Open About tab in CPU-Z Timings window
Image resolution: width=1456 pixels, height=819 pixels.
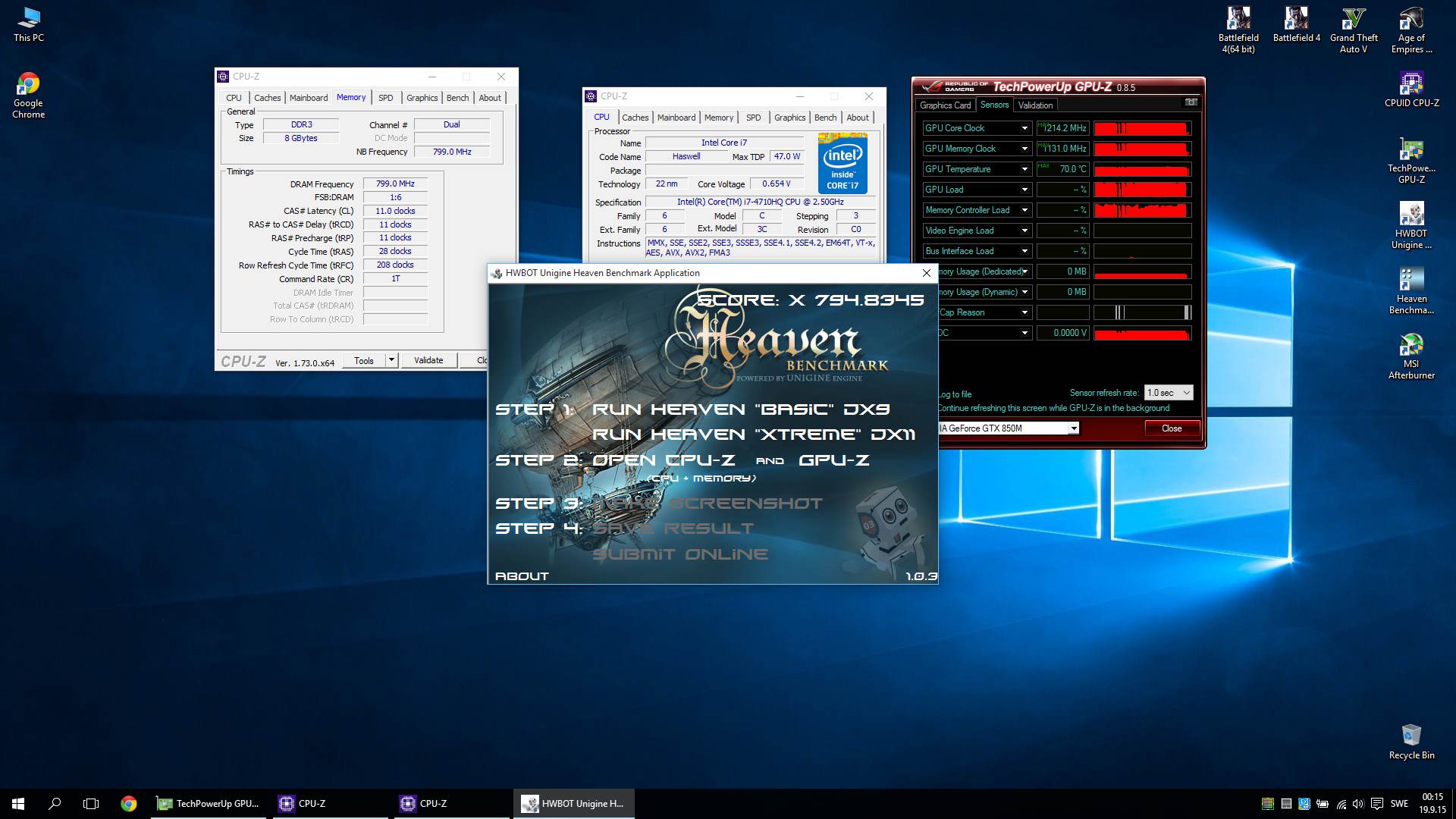tap(490, 98)
